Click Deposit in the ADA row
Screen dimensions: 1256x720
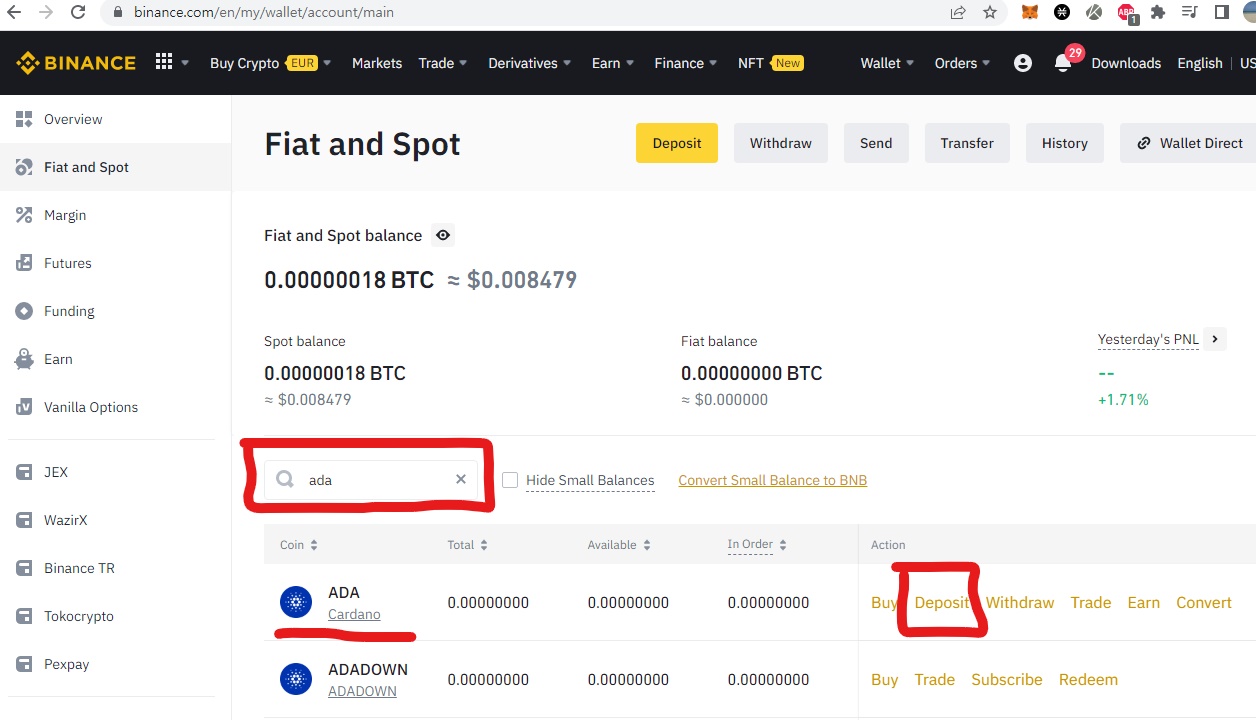pyautogui.click(x=942, y=602)
